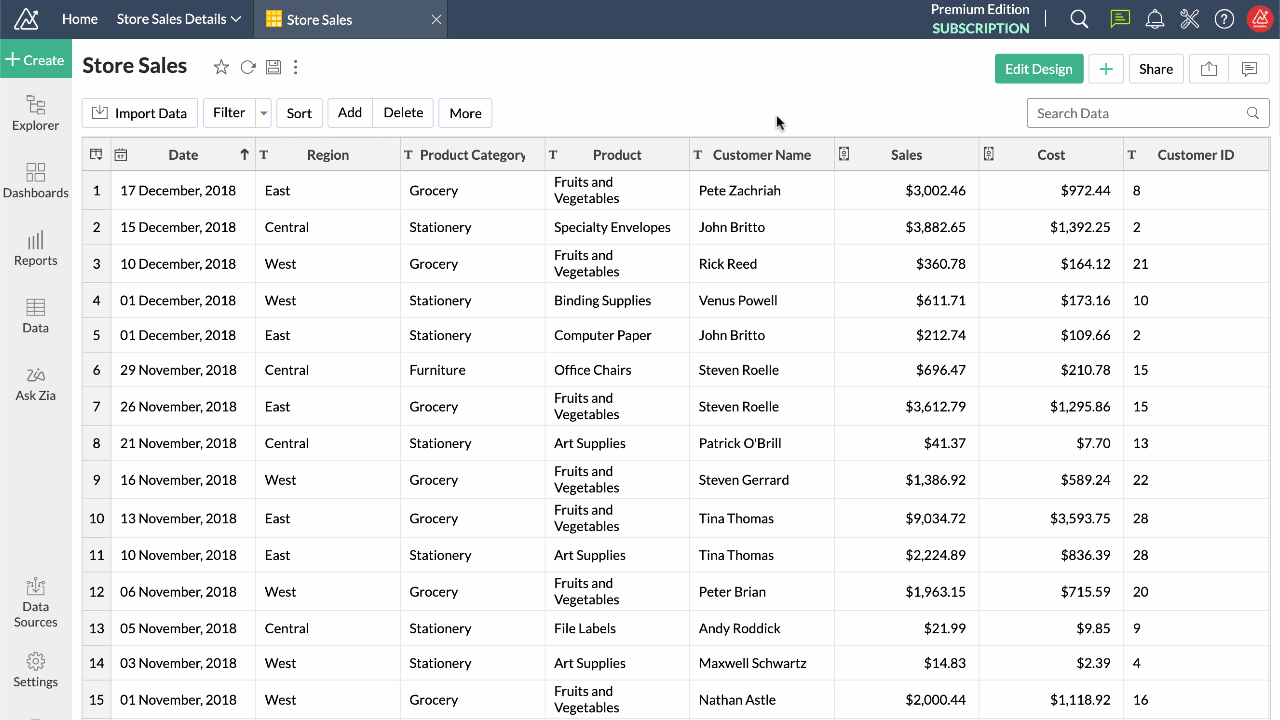Focus the Search Data field
The width and height of the screenshot is (1280, 720).
1148,113
